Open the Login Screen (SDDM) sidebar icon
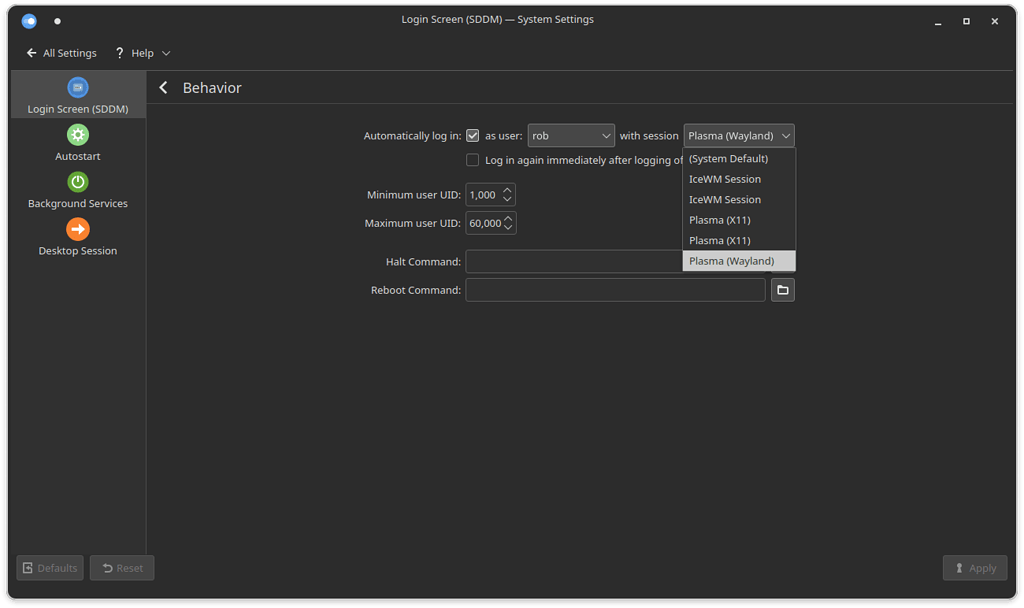The width and height of the screenshot is (1024, 608). coord(77,87)
